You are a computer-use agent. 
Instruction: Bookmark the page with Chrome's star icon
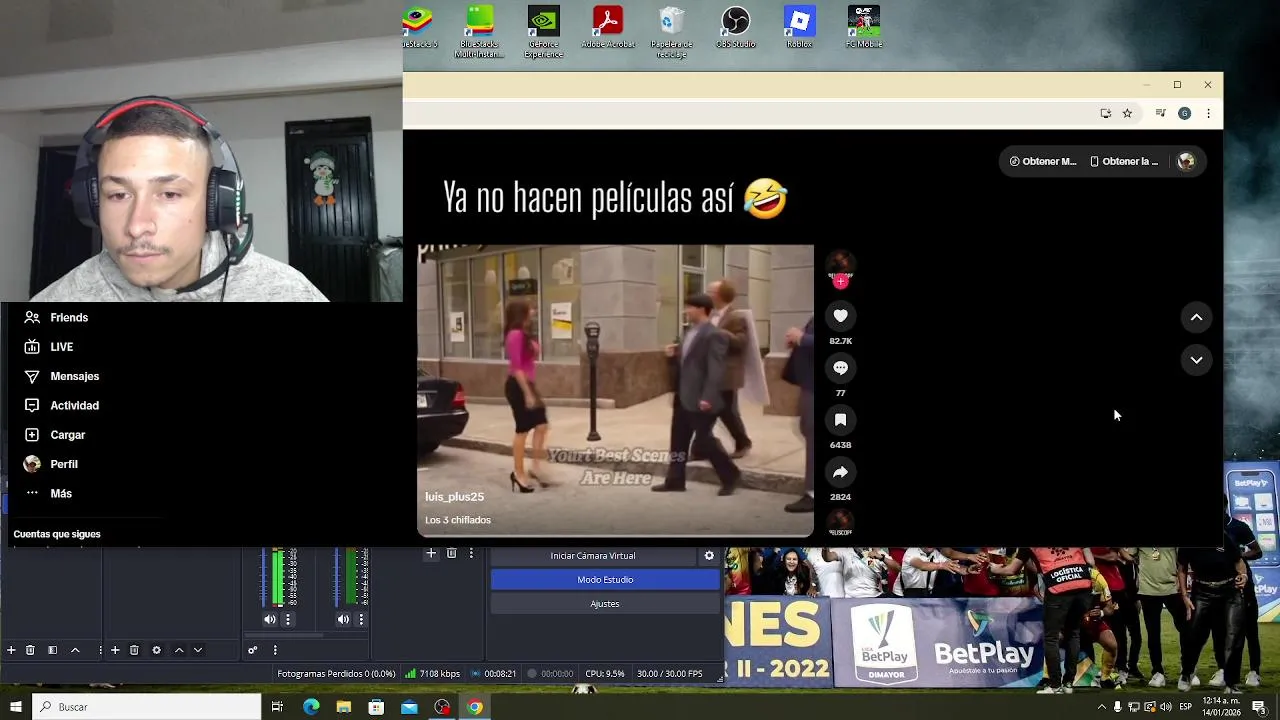coord(1127,113)
